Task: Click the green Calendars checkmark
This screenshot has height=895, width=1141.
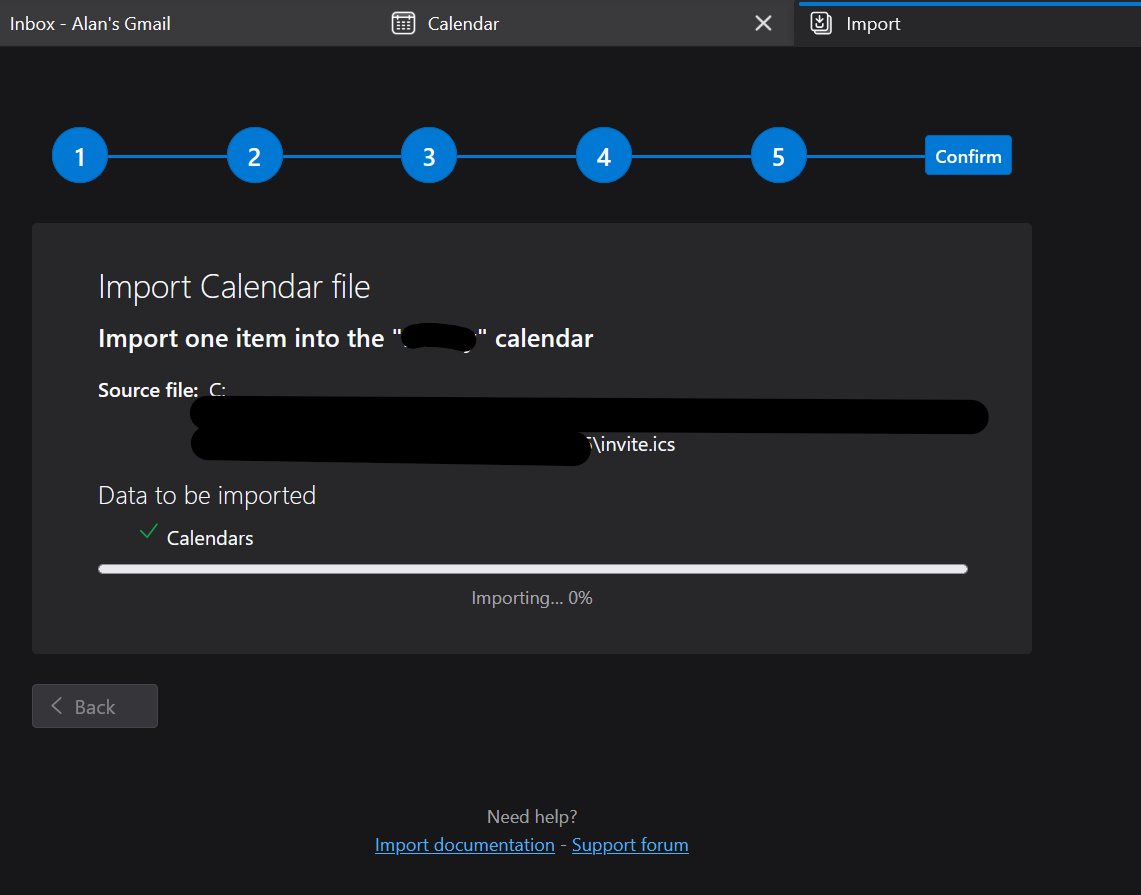Action: tap(148, 532)
